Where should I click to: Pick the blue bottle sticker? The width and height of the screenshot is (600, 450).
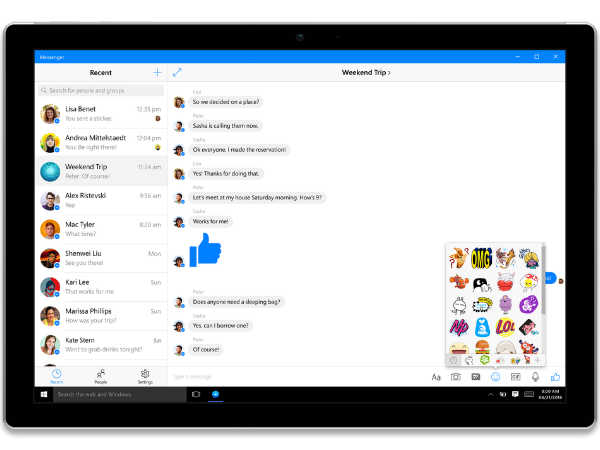tap(482, 327)
